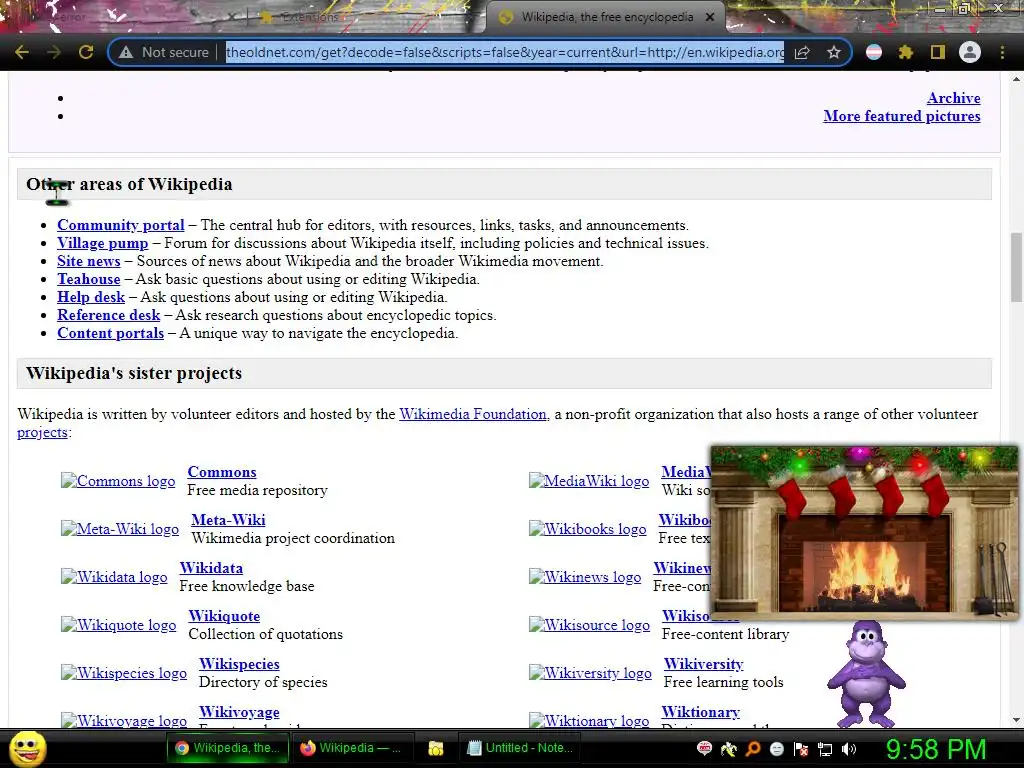Follow the Wikimedia Foundation link

tap(473, 414)
